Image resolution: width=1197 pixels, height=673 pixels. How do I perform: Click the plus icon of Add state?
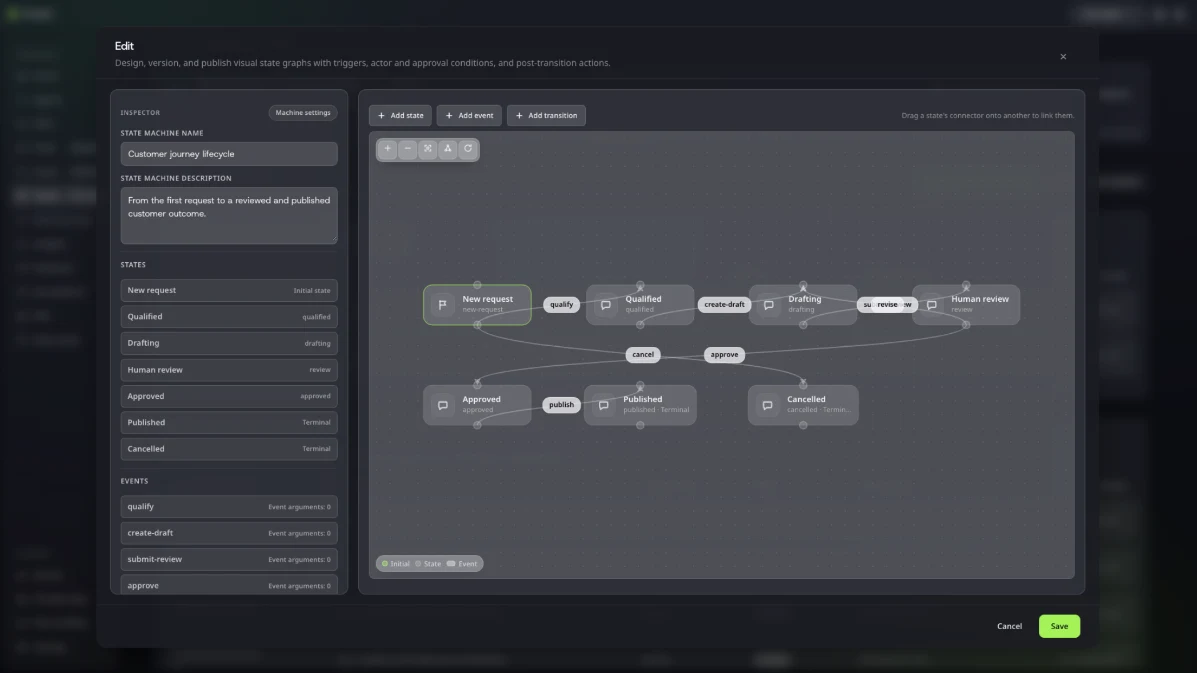coord(382,115)
